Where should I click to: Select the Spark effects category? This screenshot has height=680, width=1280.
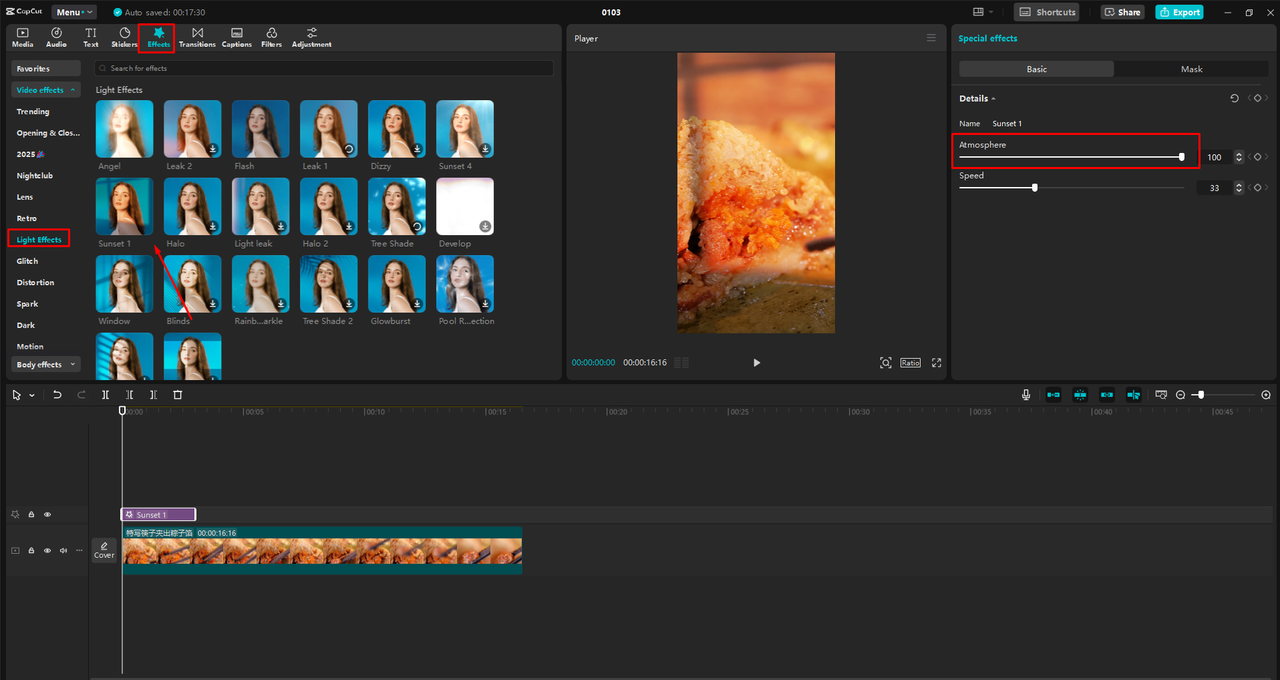(x=27, y=304)
